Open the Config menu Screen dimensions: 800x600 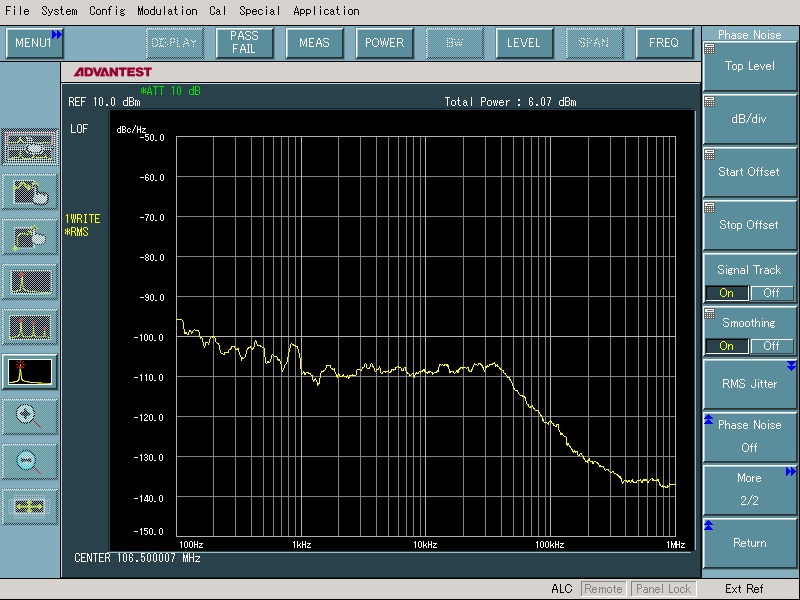pos(107,11)
